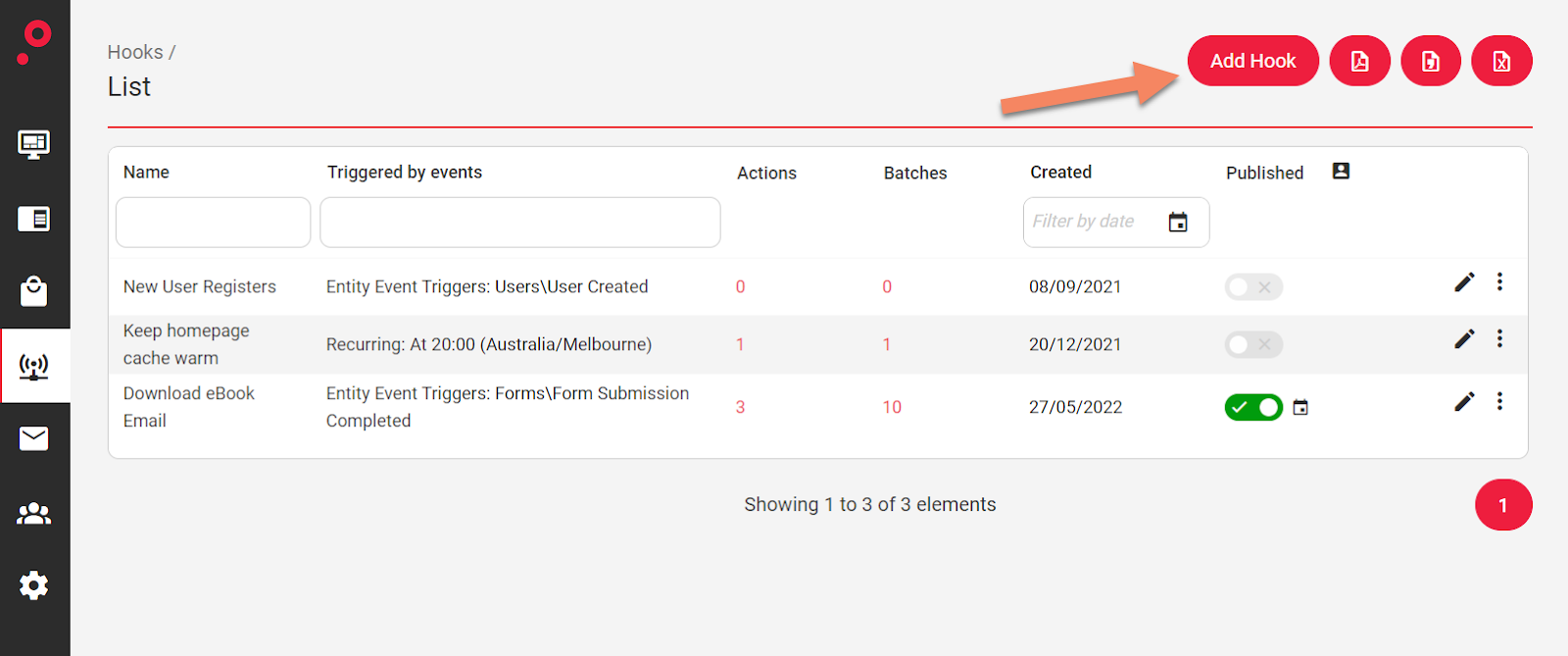This screenshot has width=1568, height=656.
Task: Export hooks list as Excel spreadsheet
Action: 1501,61
